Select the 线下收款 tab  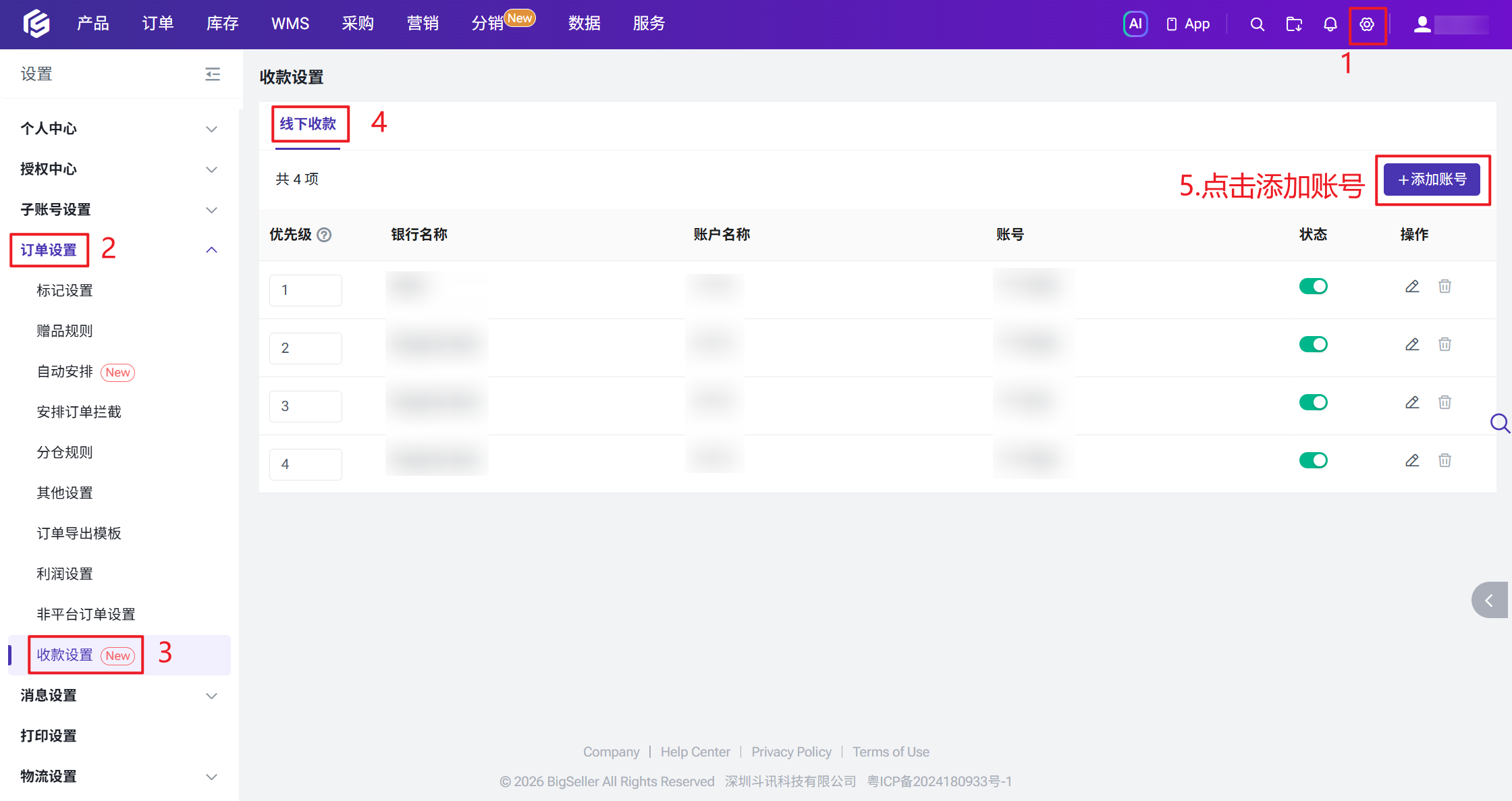click(x=308, y=124)
